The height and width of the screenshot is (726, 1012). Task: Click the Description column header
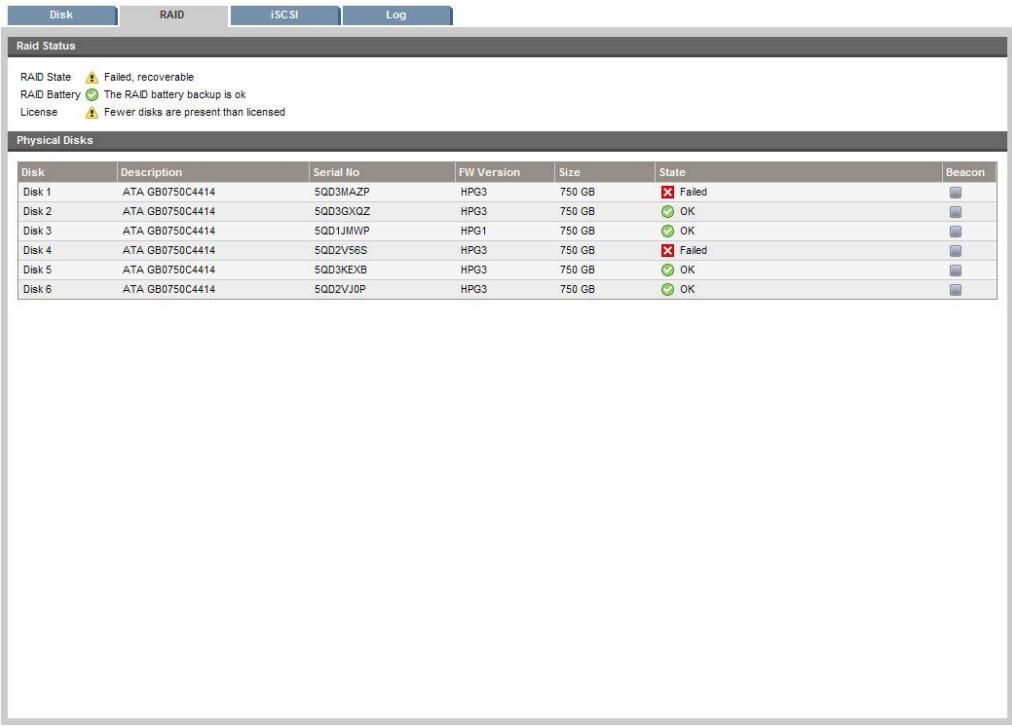pos(213,172)
